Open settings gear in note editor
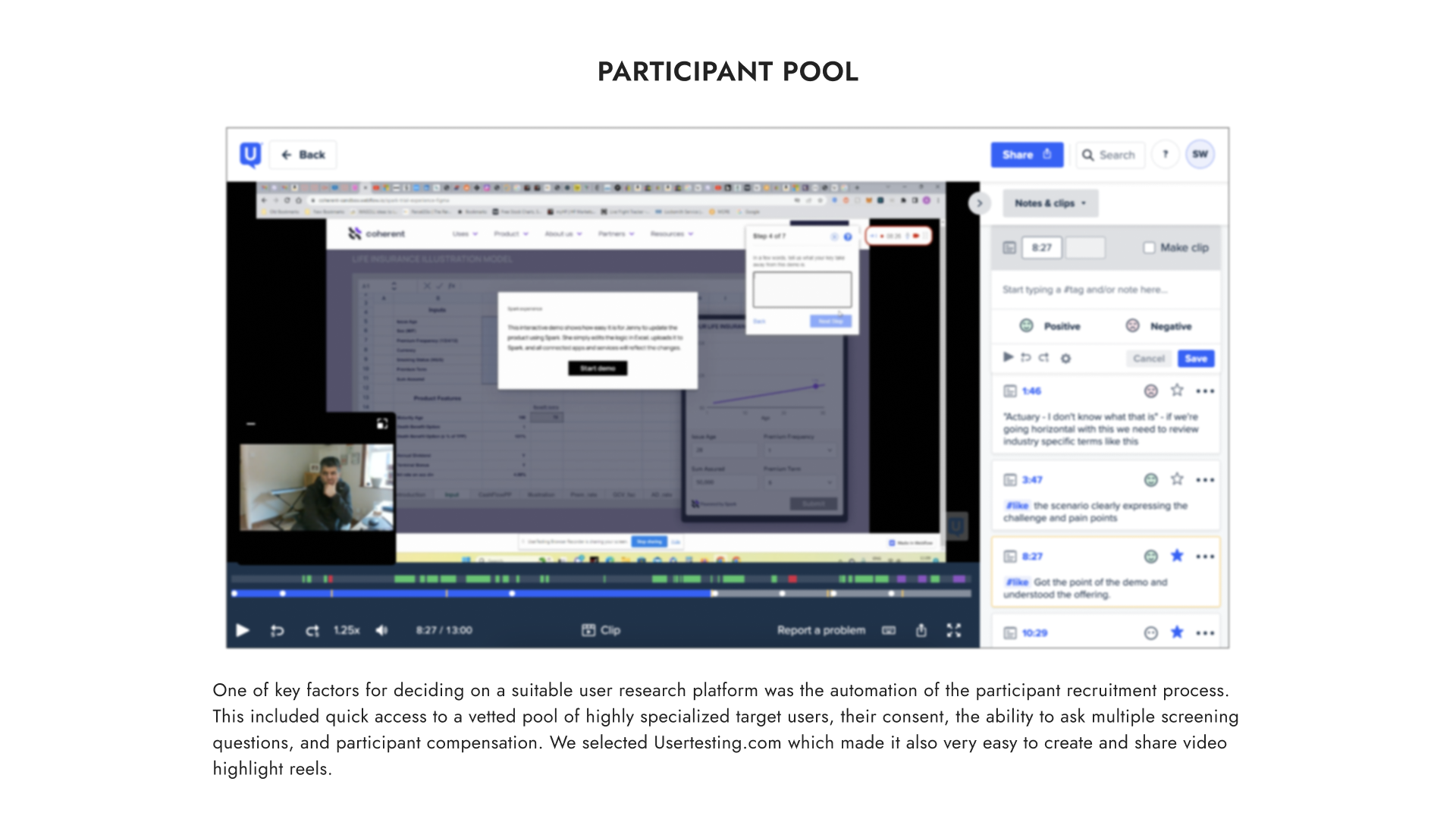The image size is (1456, 819). pyautogui.click(x=1065, y=358)
